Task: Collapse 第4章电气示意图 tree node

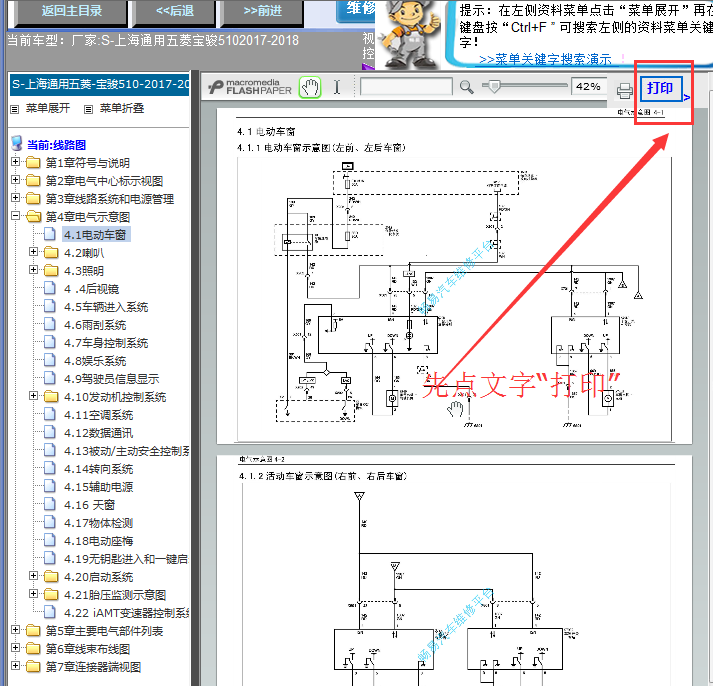Action: point(15,215)
